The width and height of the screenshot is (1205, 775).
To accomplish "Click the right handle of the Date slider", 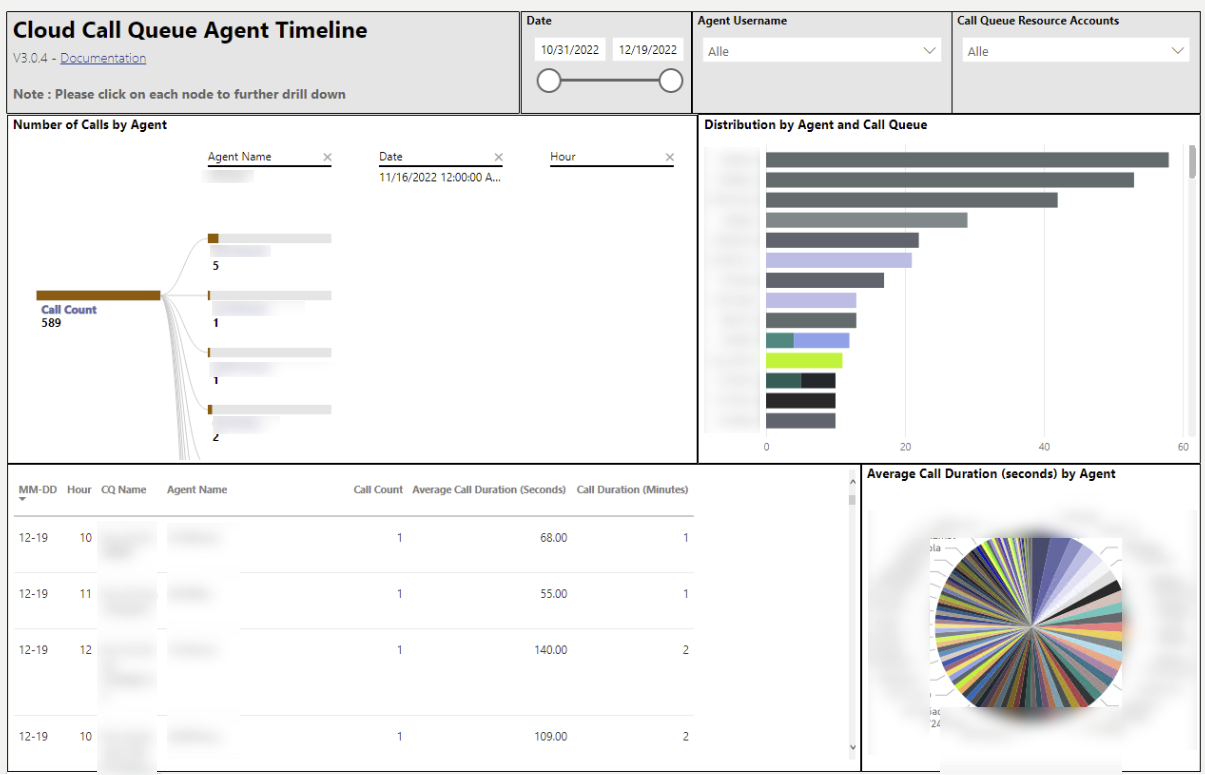I will point(671,80).
